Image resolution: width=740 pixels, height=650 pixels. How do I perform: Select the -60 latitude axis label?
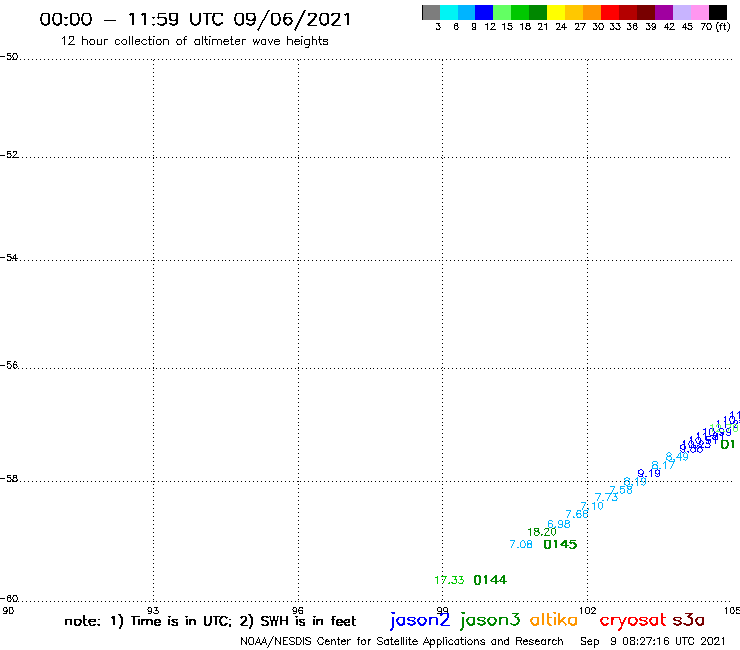point(9,599)
